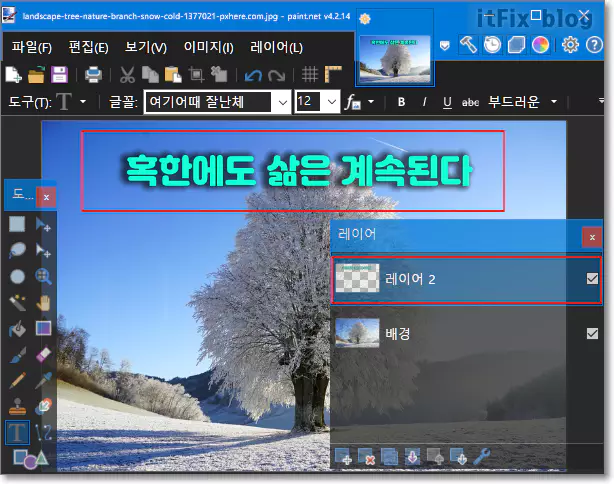
Task: Toggle visibility of 레이어 2
Action: click(x=592, y=279)
